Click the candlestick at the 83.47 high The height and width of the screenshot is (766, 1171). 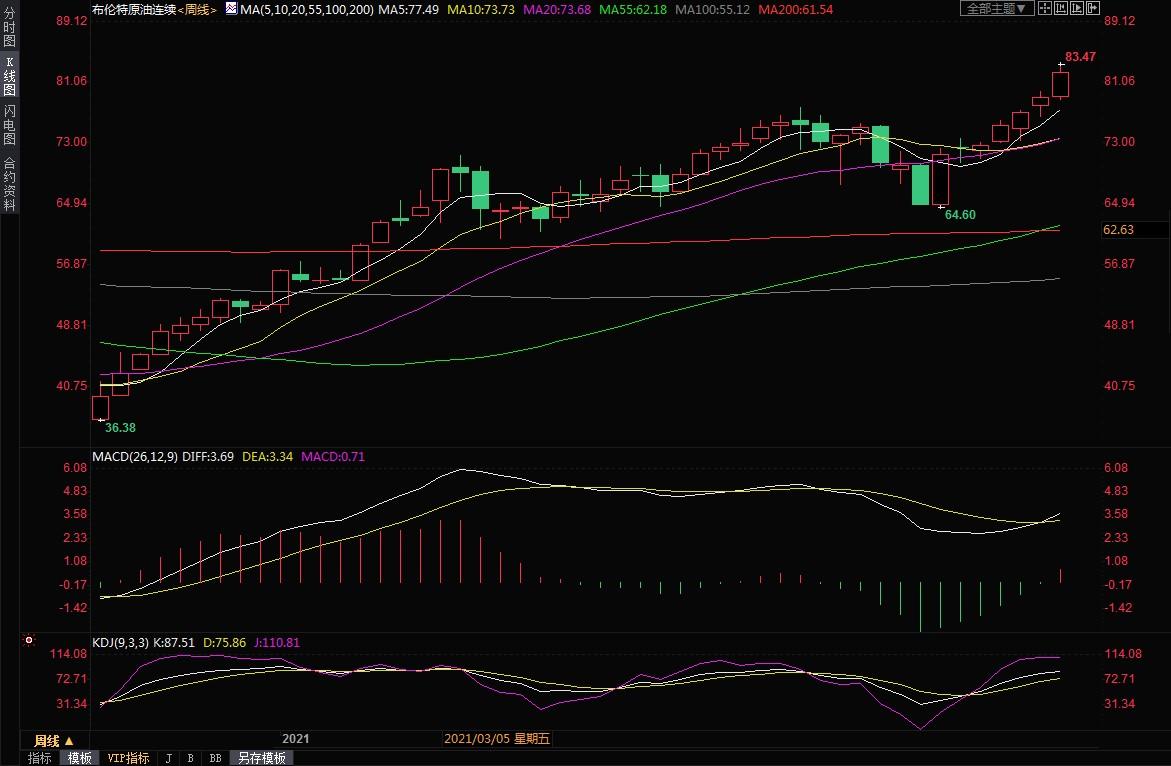1061,84
